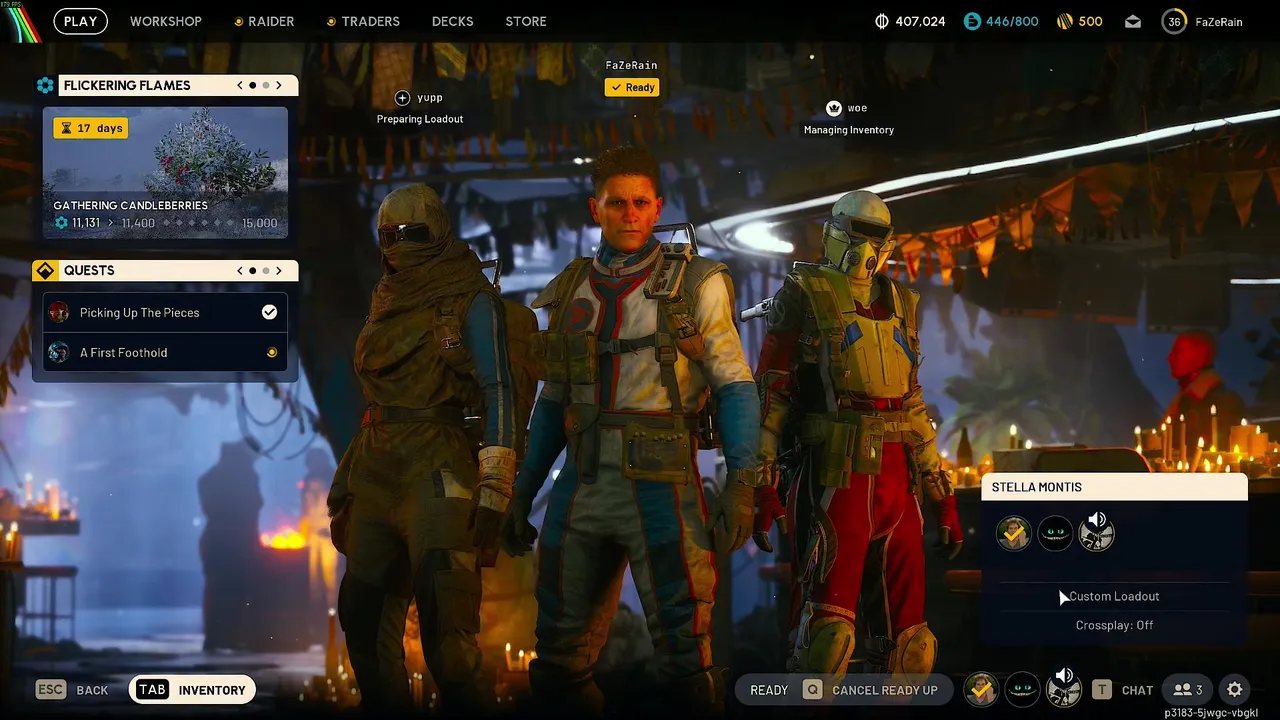Open the A First Foothold quest
The image size is (1280, 720).
tap(165, 352)
